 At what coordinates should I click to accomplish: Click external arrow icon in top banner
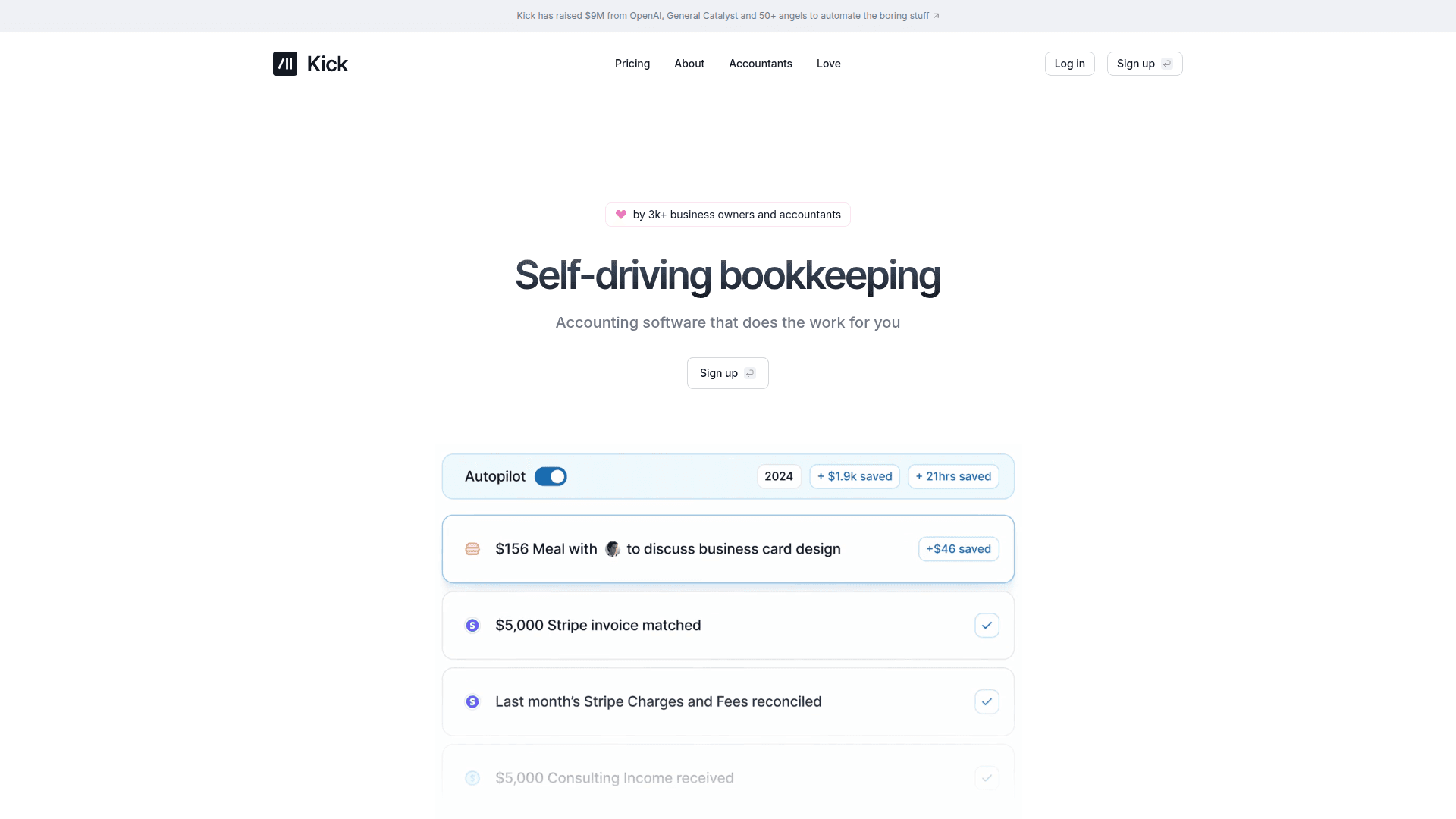(937, 16)
